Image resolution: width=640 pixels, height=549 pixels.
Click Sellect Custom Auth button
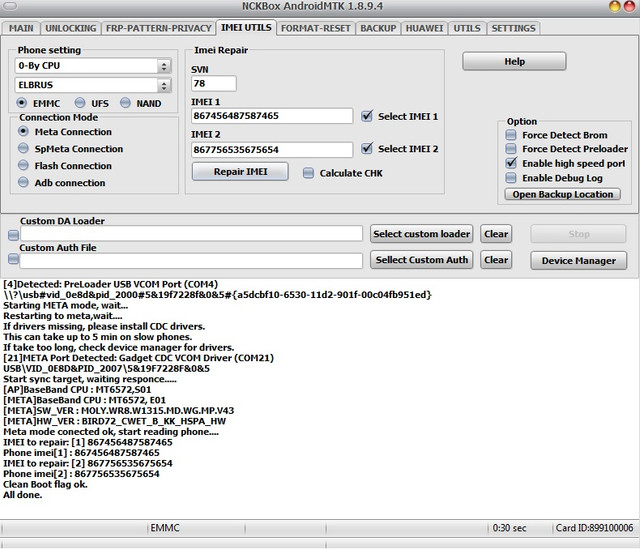click(x=421, y=260)
